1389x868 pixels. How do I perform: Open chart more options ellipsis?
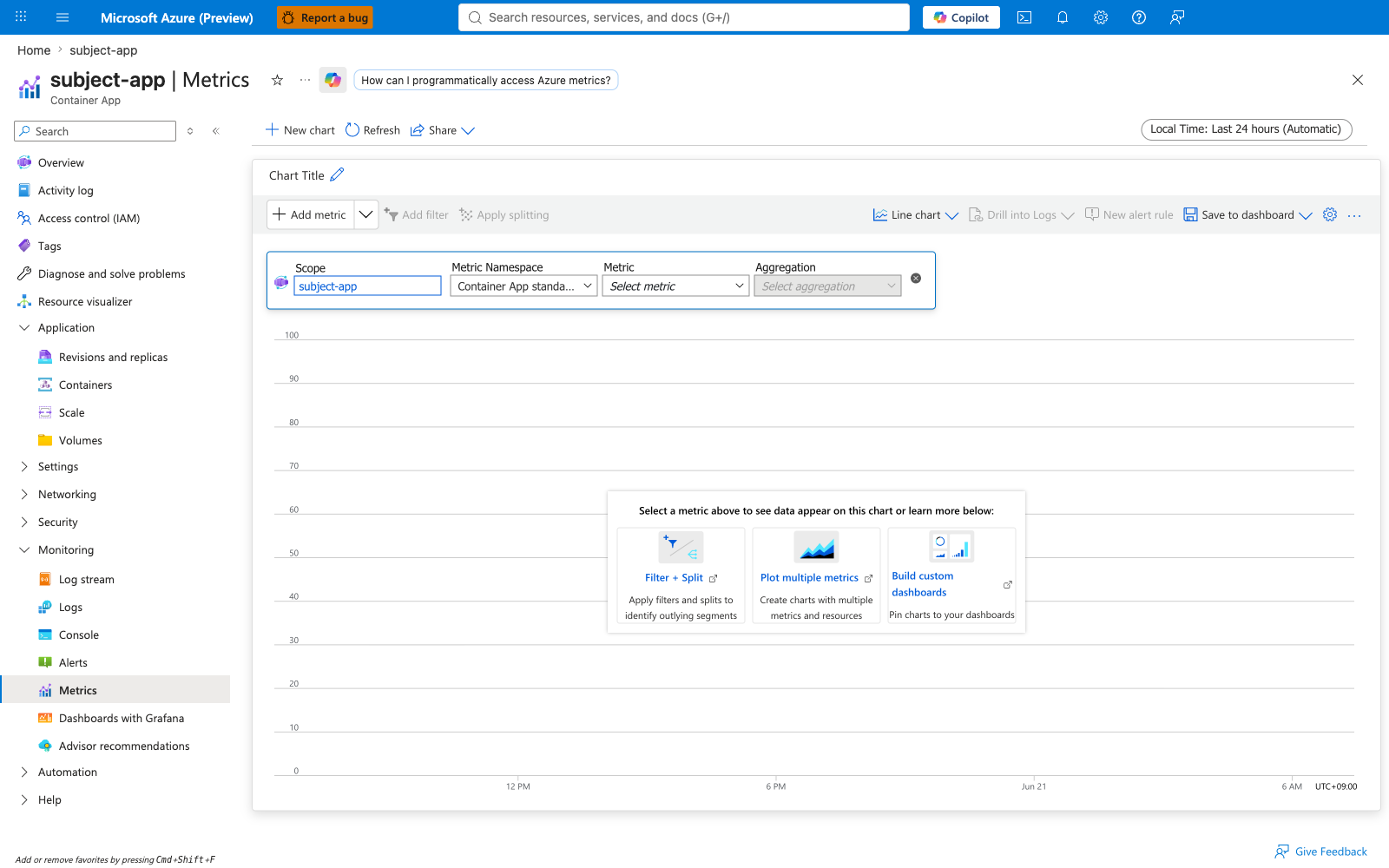tap(1354, 215)
